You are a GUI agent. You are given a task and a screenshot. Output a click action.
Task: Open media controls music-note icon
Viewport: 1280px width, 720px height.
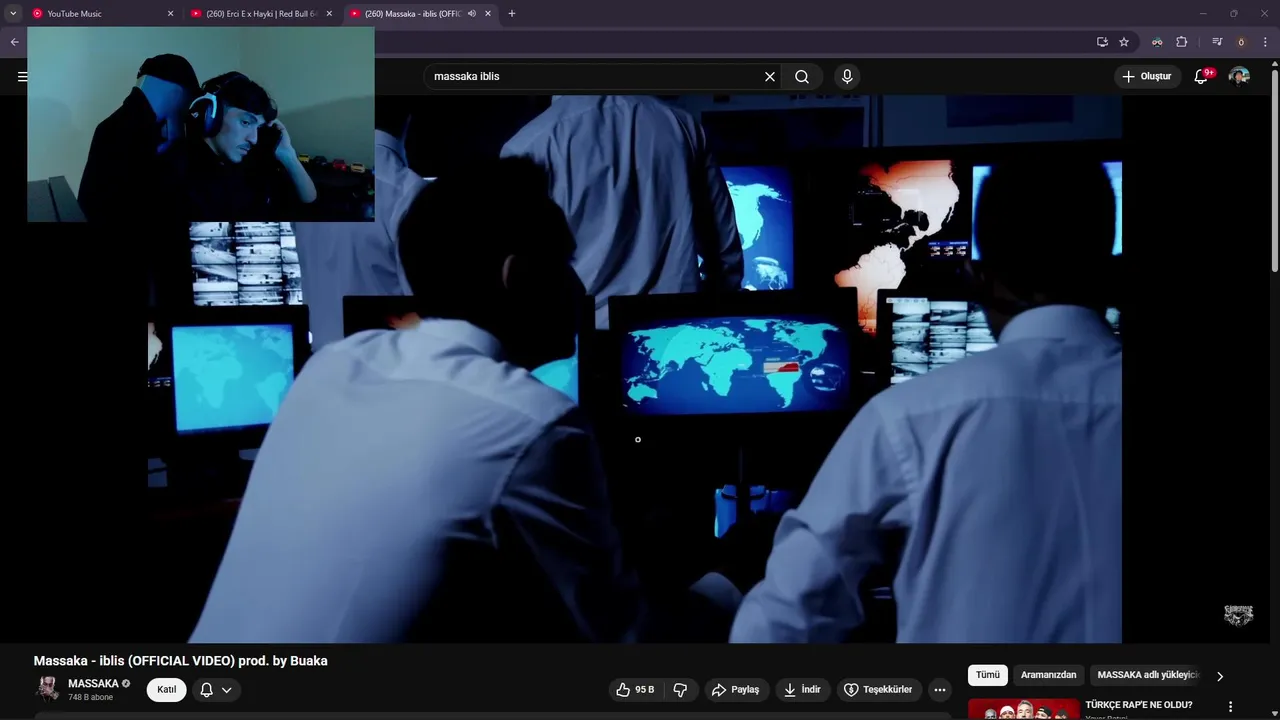pos(1217,42)
